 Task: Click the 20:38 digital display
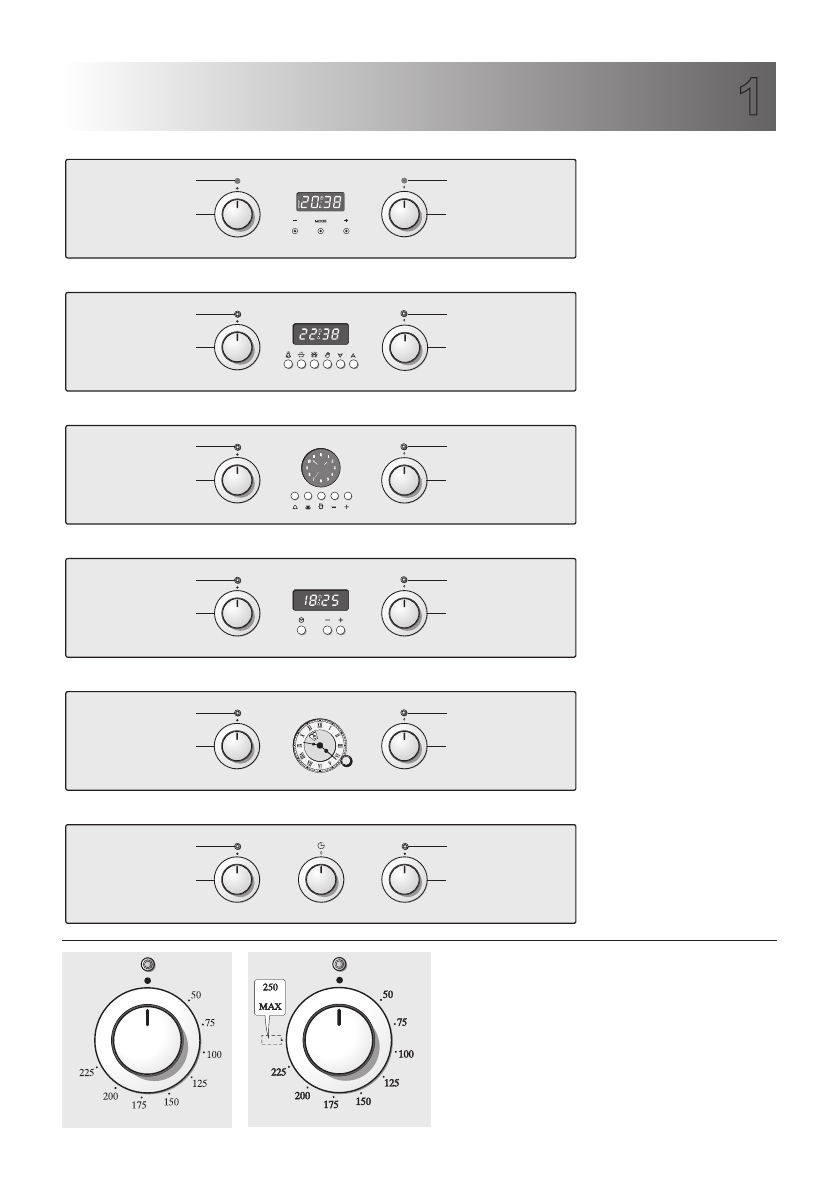tap(320, 202)
